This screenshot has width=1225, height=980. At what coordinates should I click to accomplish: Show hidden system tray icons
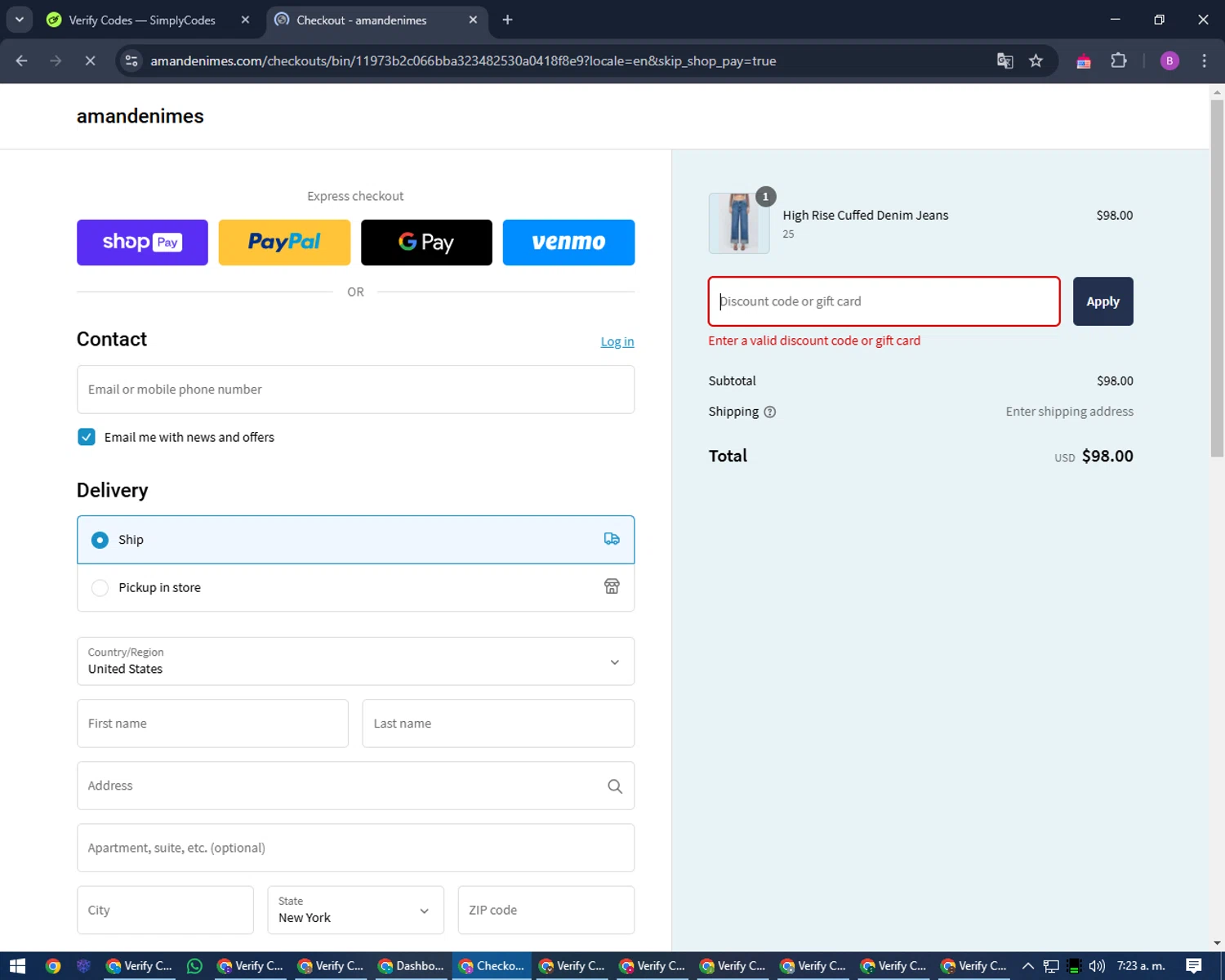[1028, 966]
